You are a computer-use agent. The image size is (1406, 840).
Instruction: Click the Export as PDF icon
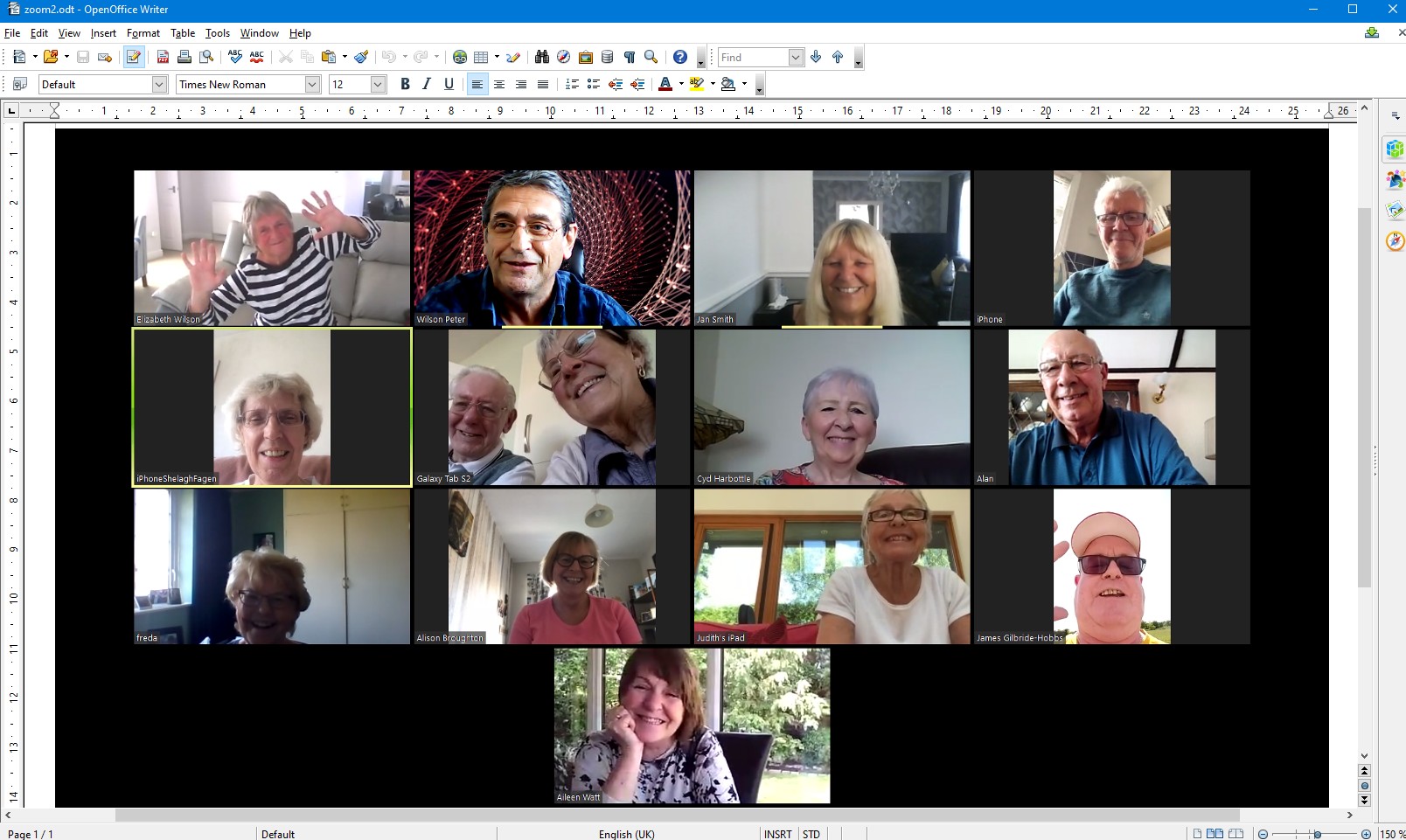163,57
